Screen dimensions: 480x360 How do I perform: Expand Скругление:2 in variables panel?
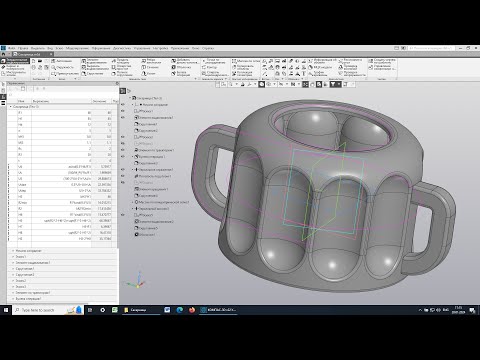pyautogui.click(x=13, y=275)
